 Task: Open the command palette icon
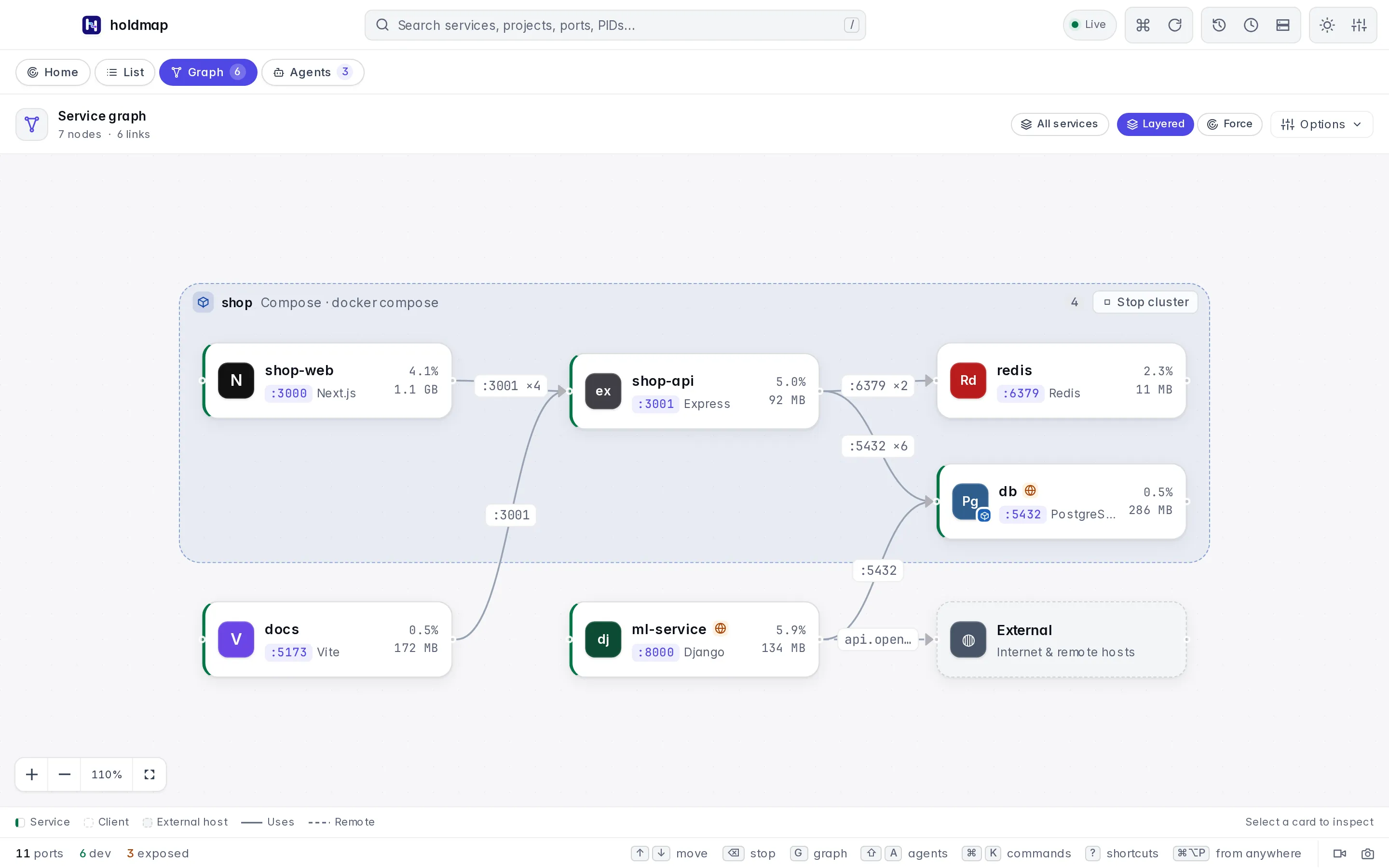click(x=1143, y=25)
